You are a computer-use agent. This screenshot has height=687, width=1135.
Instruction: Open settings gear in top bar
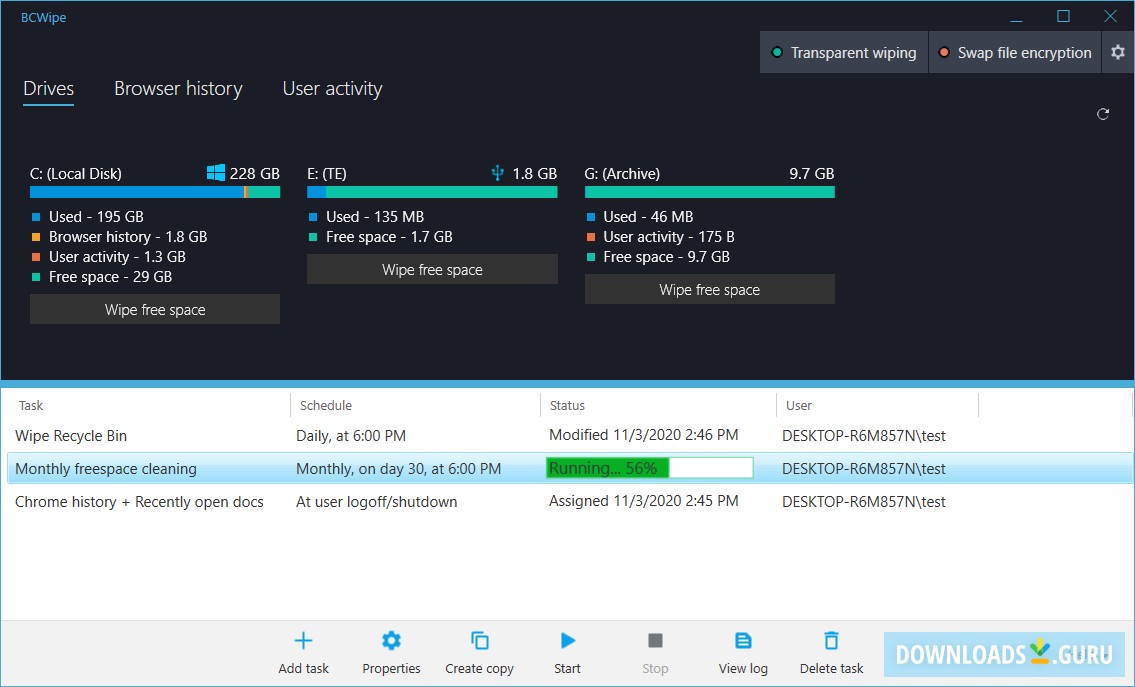tap(1118, 52)
